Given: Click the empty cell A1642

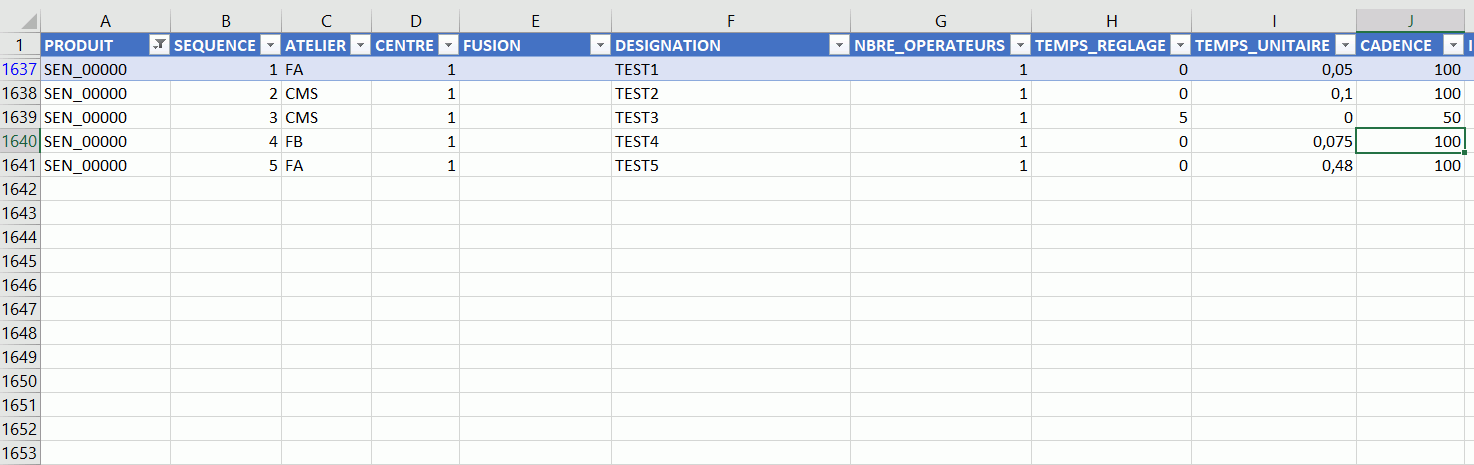Looking at the screenshot, I should 105,189.
